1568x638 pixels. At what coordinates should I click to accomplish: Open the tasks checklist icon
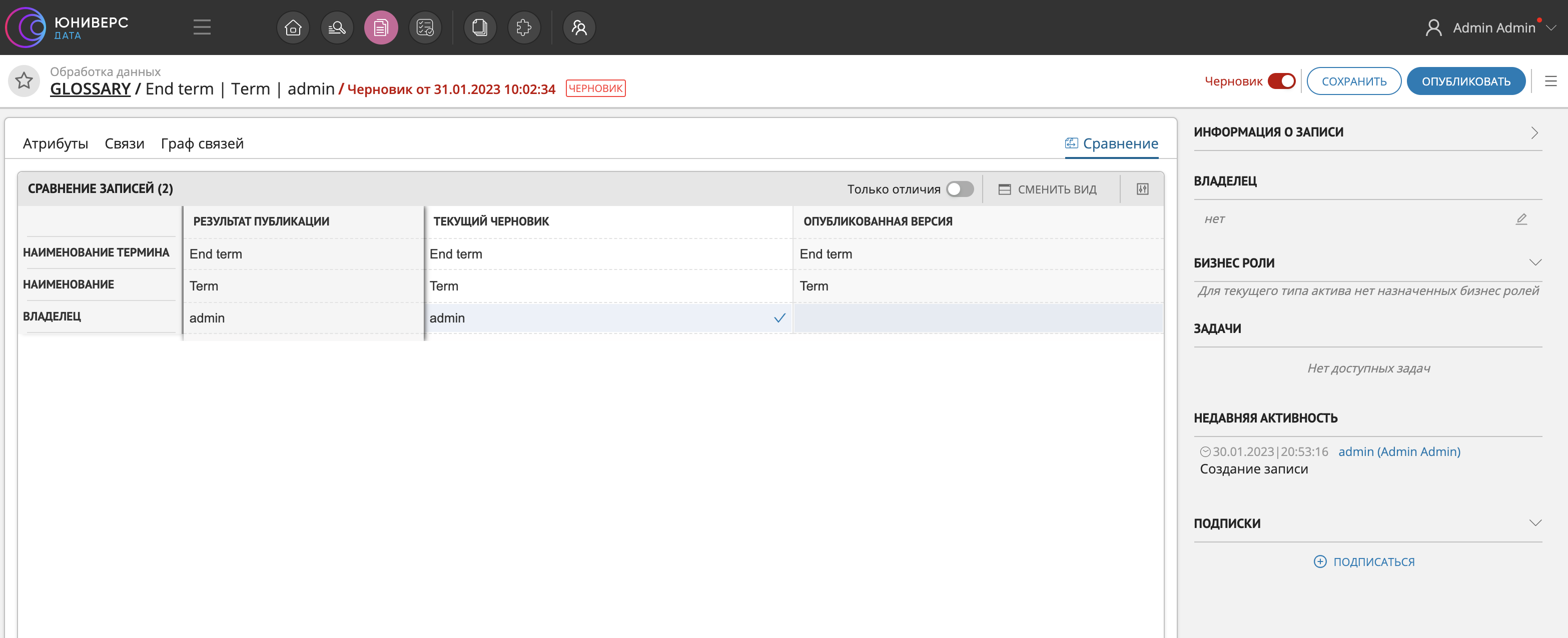click(425, 27)
